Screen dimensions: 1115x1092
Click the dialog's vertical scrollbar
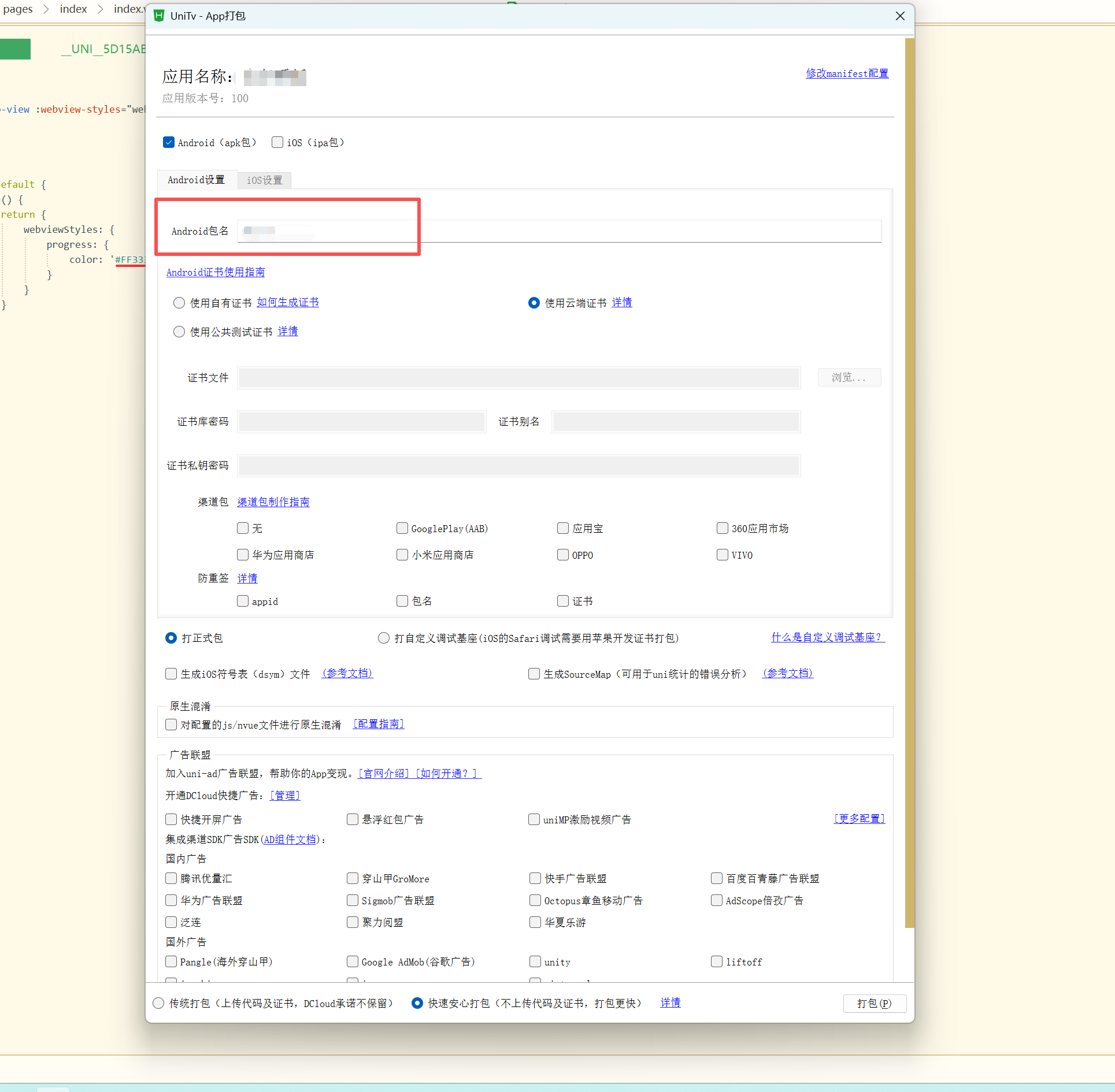[x=909, y=482]
